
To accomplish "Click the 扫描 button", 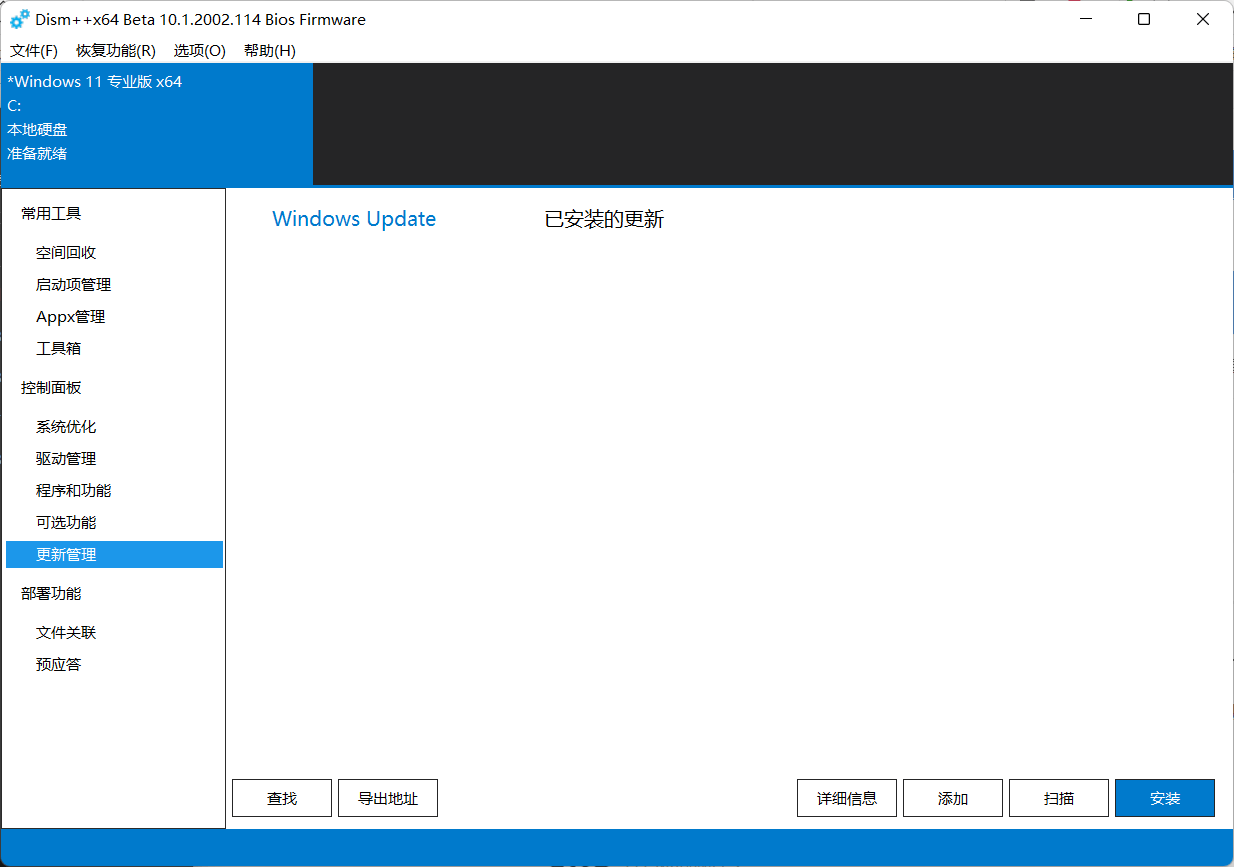I will [x=1058, y=797].
